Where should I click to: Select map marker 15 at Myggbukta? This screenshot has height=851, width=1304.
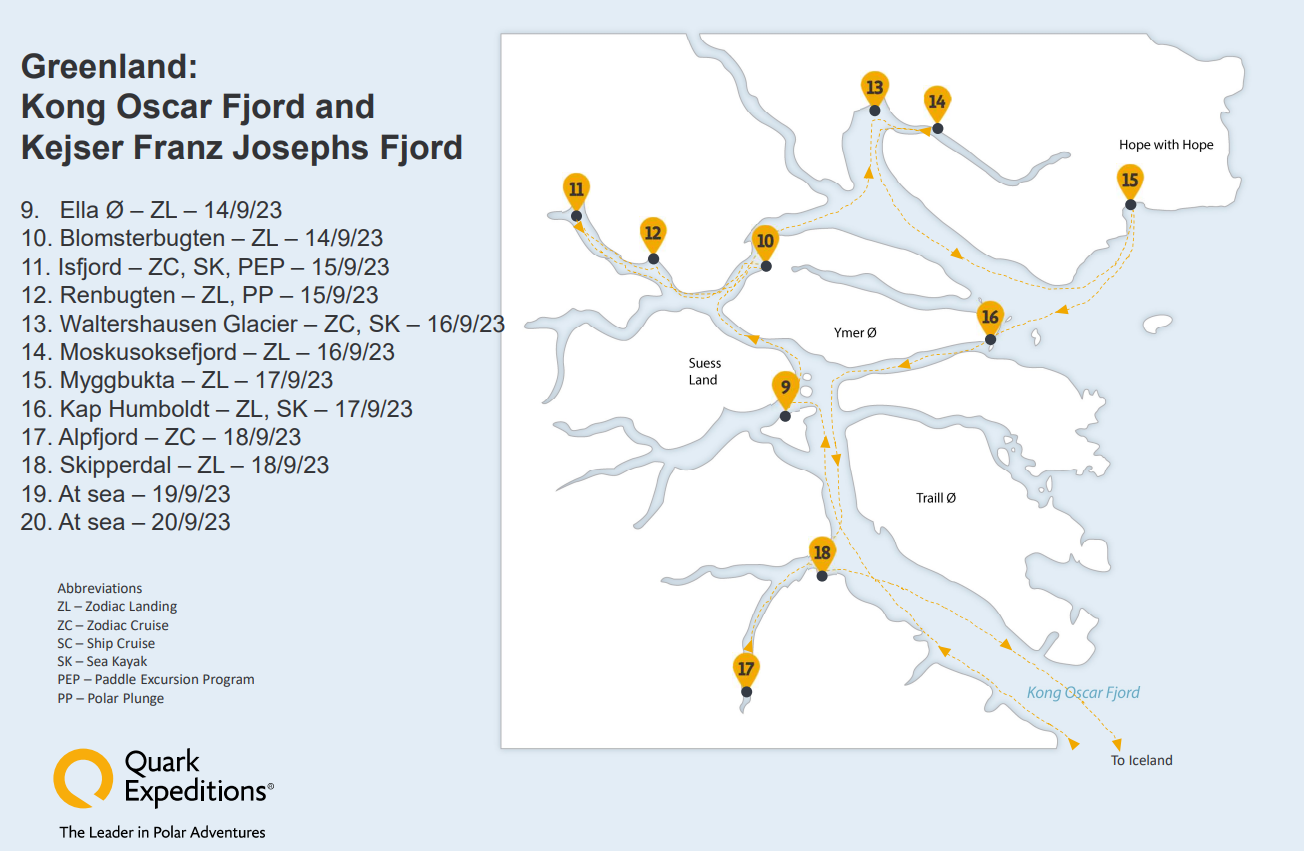coord(1130,182)
